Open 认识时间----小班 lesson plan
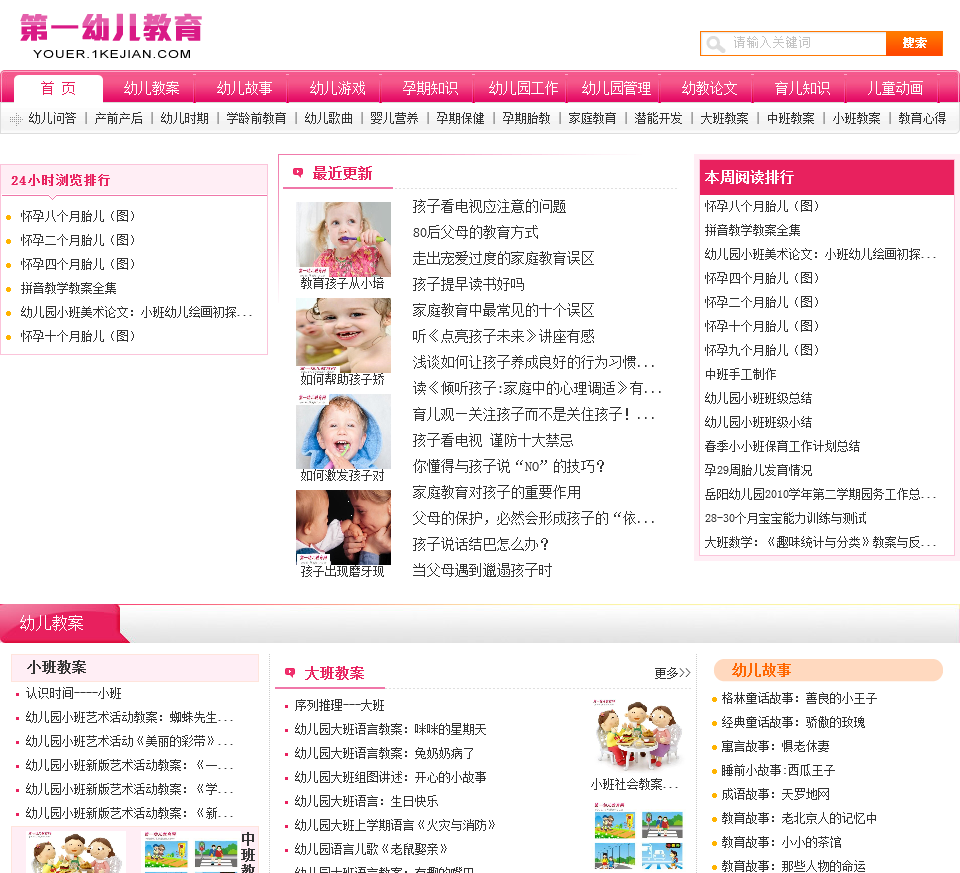The width and height of the screenshot is (960, 873). click(x=73, y=693)
